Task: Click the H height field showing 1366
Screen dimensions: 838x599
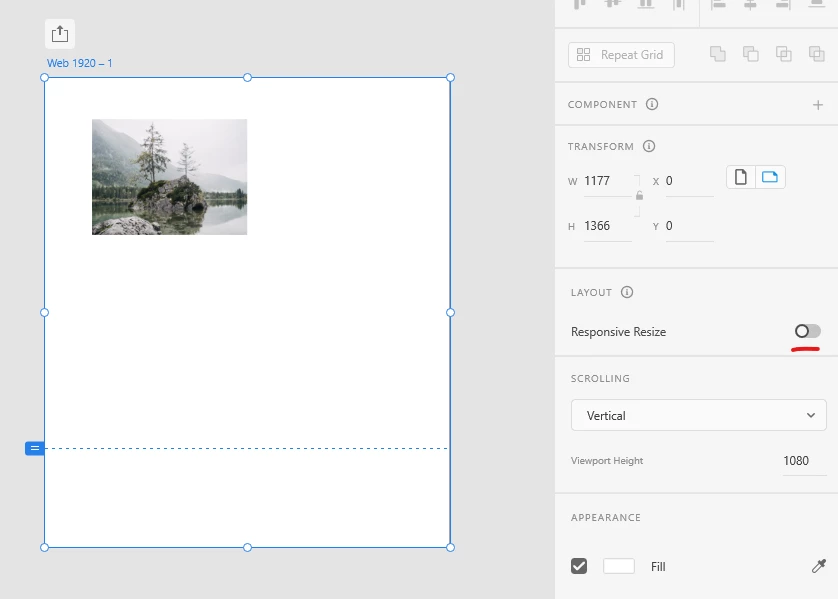Action: pos(607,226)
